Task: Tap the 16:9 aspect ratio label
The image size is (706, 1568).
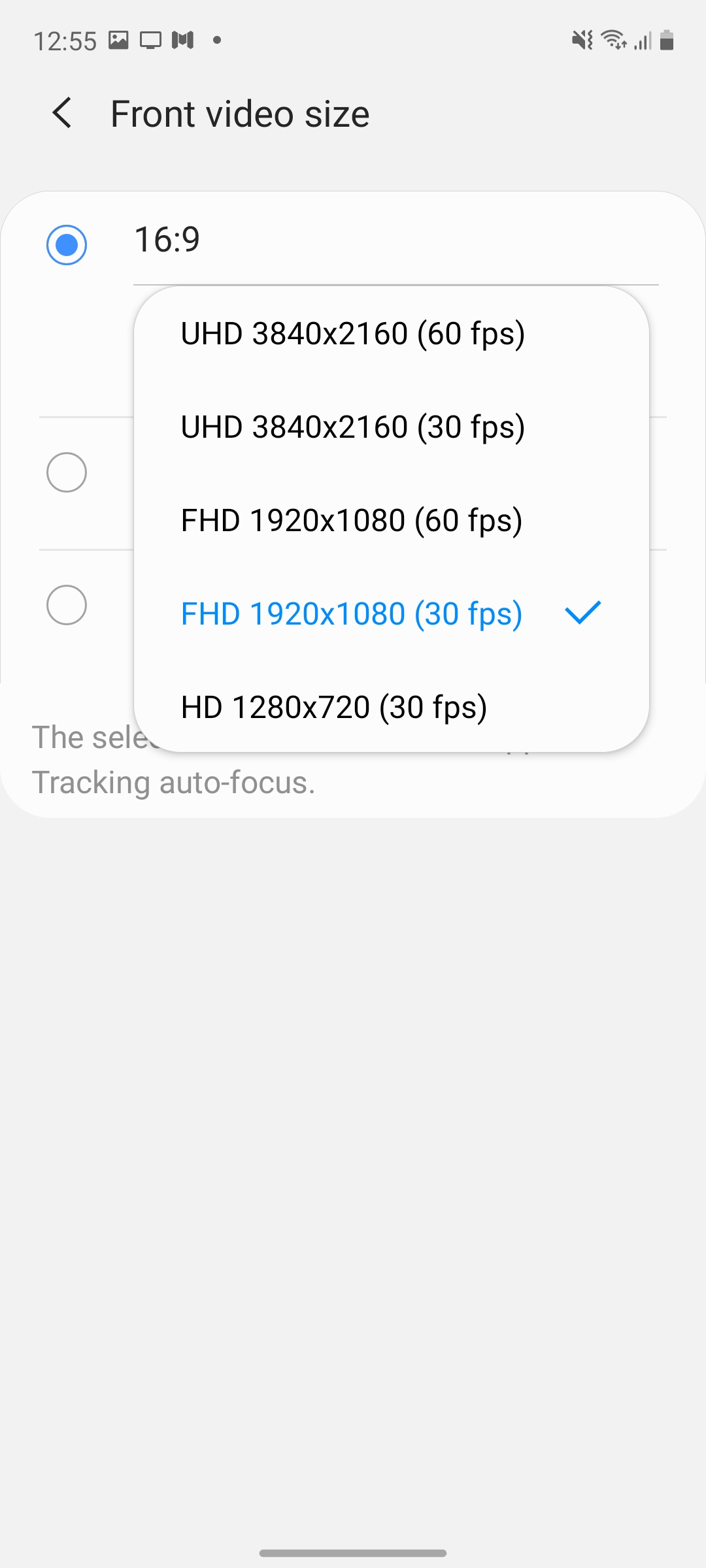Action: point(167,239)
